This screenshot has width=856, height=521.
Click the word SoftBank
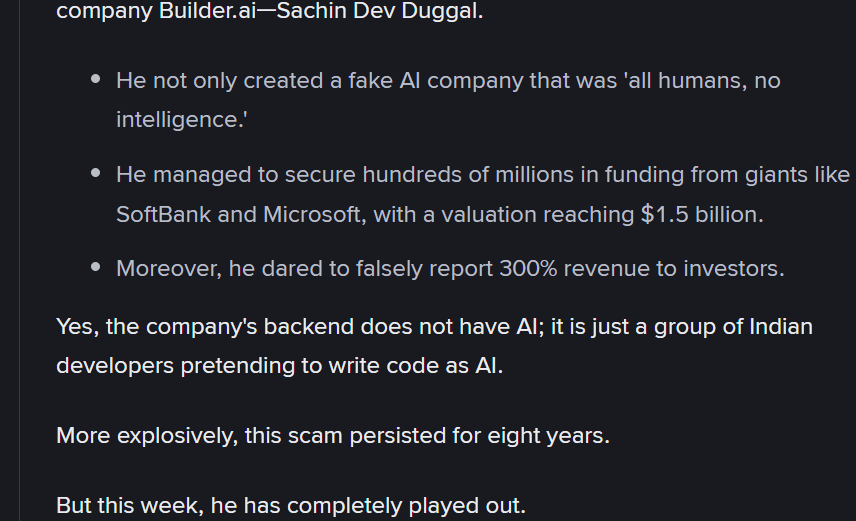click(x=163, y=215)
